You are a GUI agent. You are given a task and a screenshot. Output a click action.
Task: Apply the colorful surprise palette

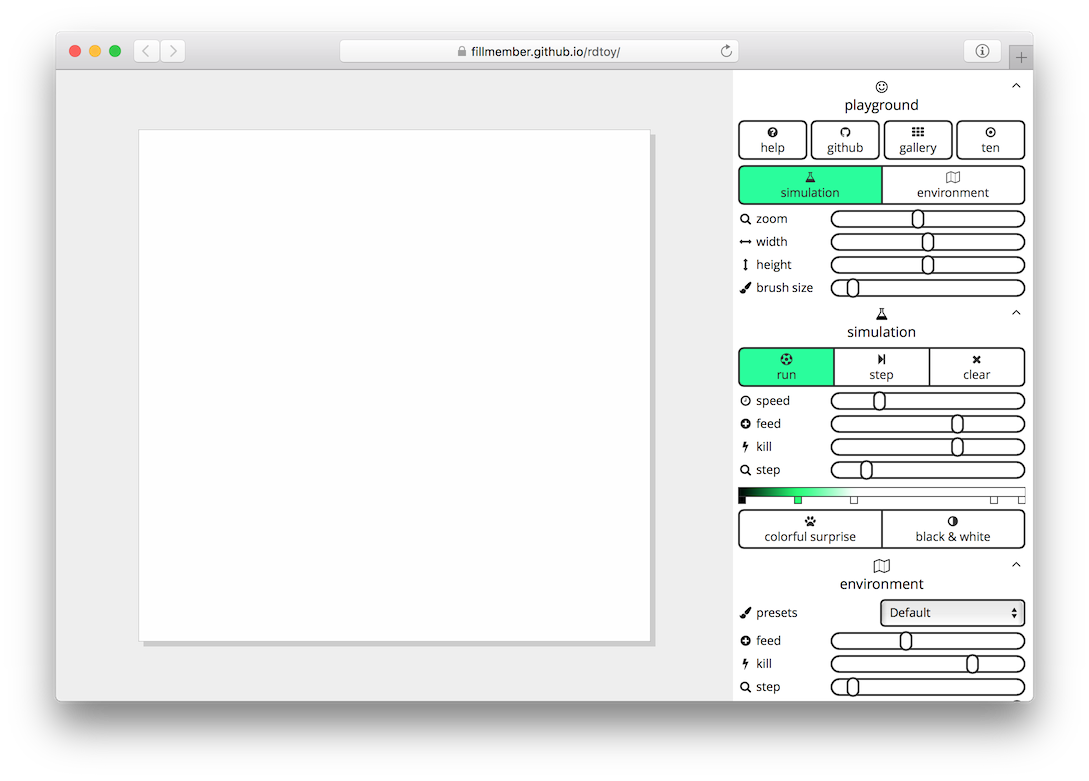pos(810,529)
